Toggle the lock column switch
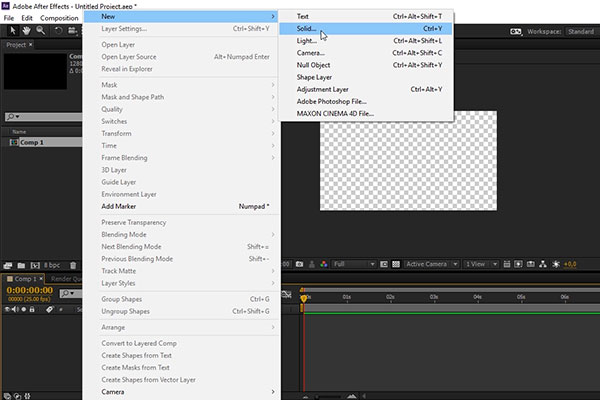This screenshot has height=400, width=600. pyautogui.click(x=32, y=309)
